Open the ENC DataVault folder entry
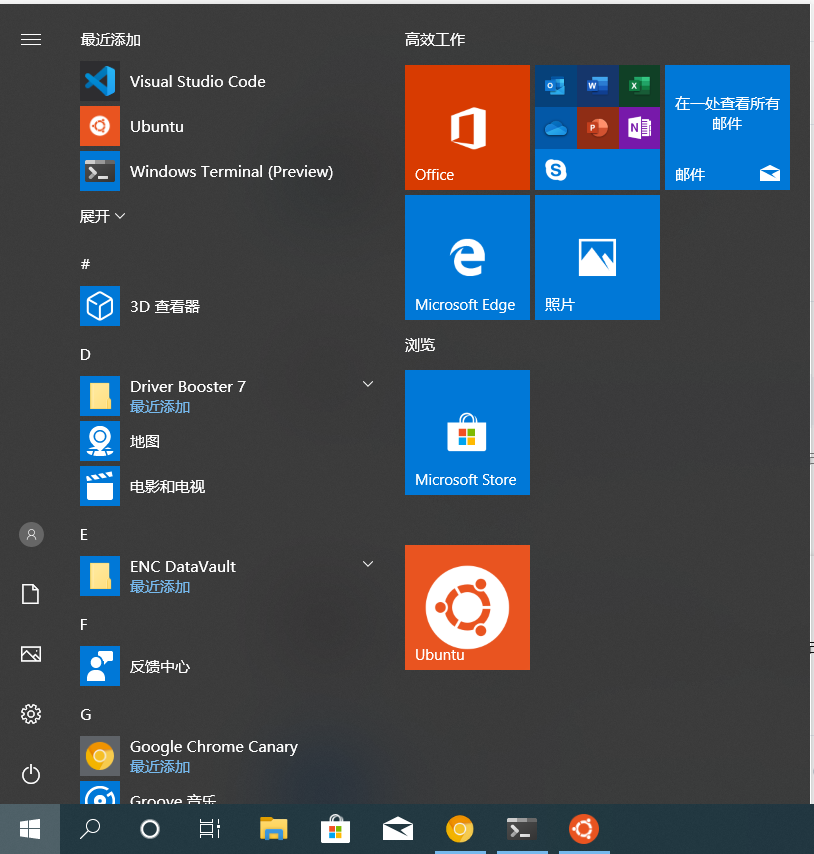This screenshot has height=854, width=814. pos(228,576)
